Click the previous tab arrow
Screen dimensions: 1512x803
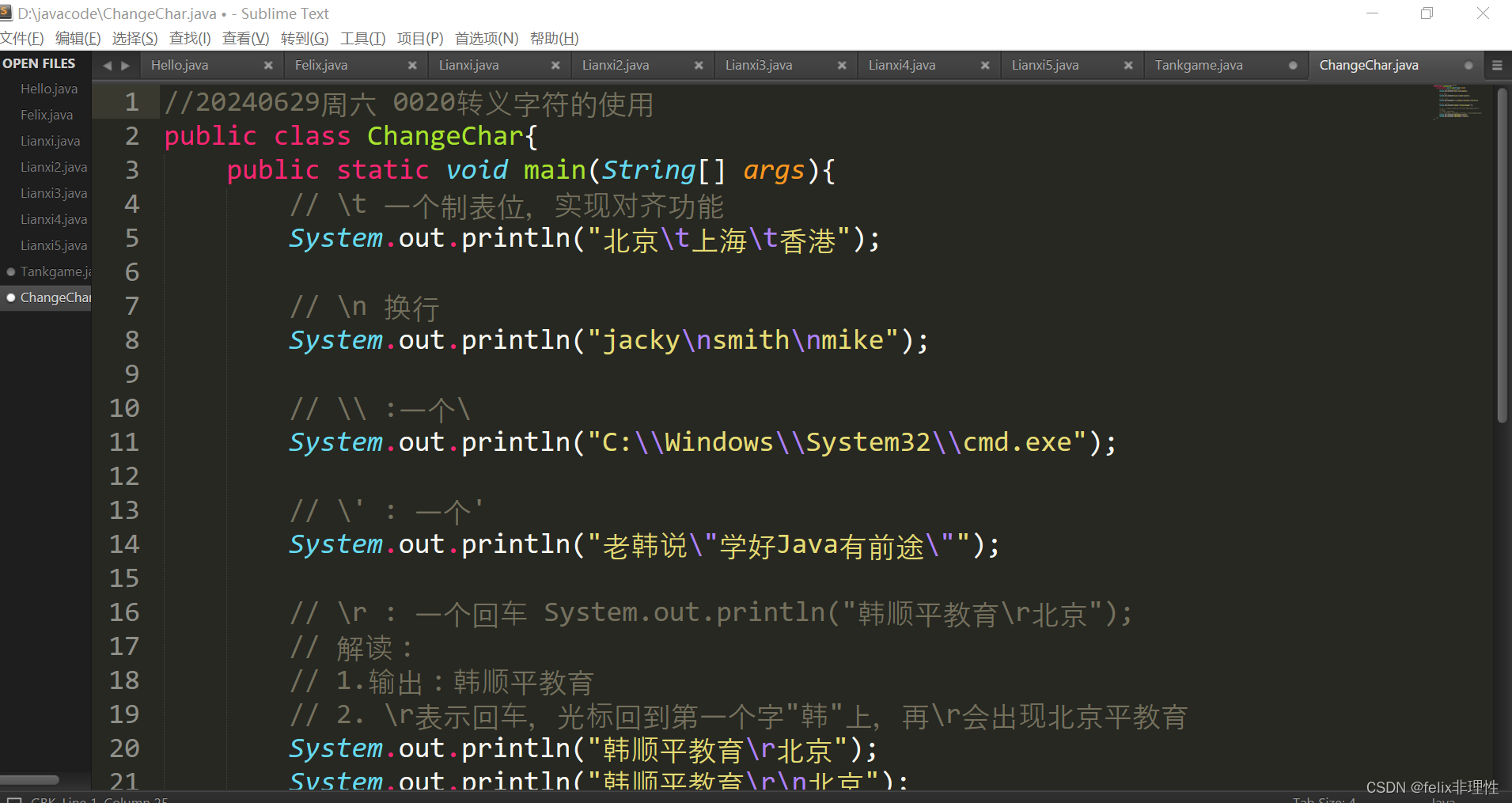108,66
